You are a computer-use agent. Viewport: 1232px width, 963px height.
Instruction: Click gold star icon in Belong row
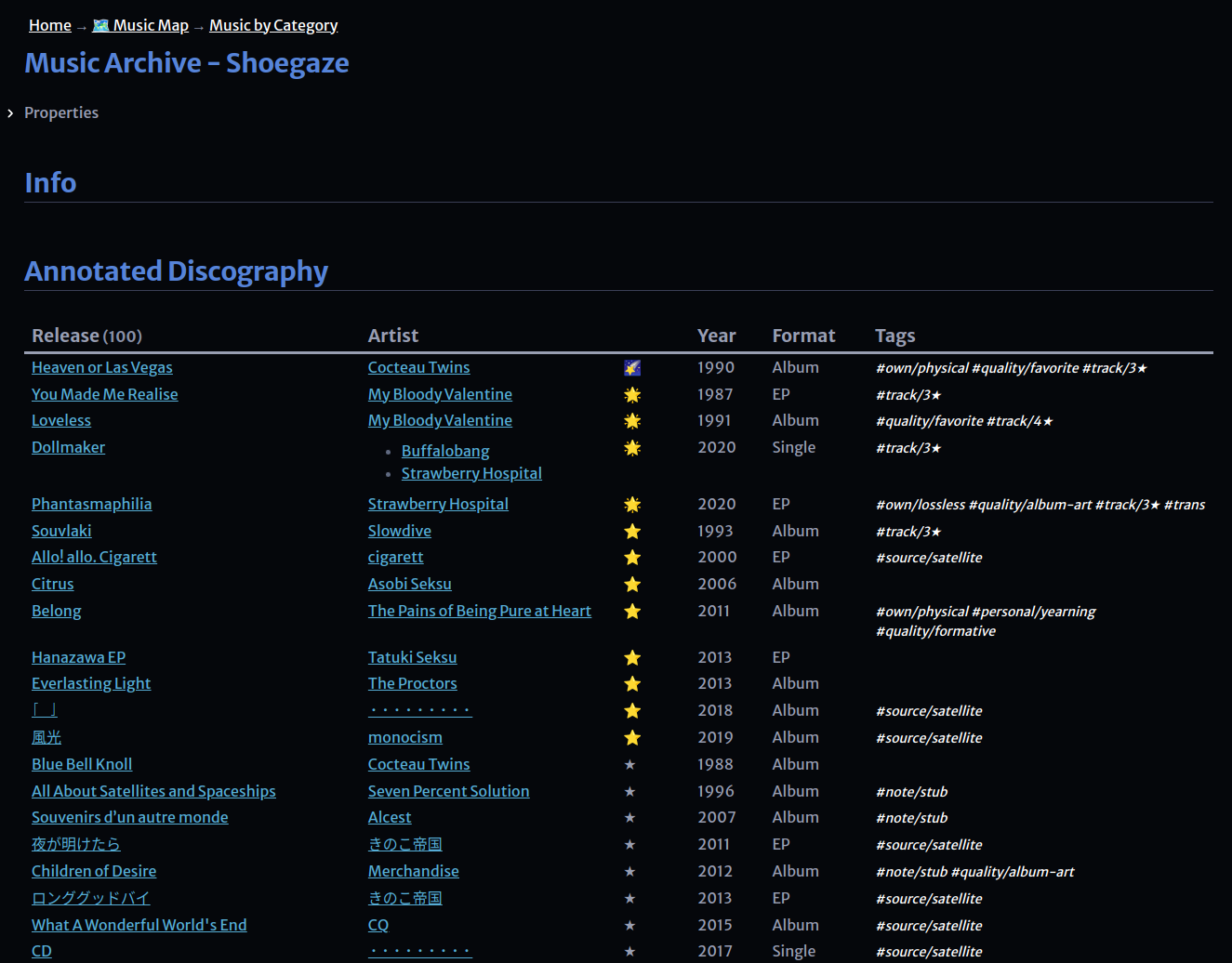tap(632, 612)
